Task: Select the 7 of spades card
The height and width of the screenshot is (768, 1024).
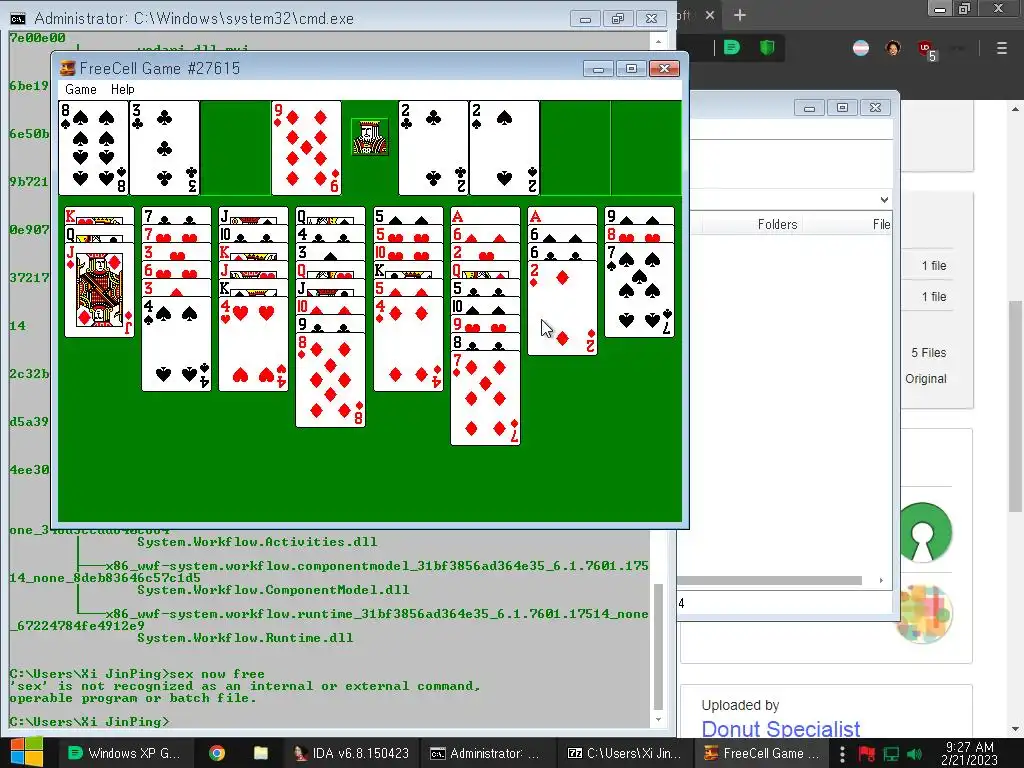Action: (x=639, y=290)
